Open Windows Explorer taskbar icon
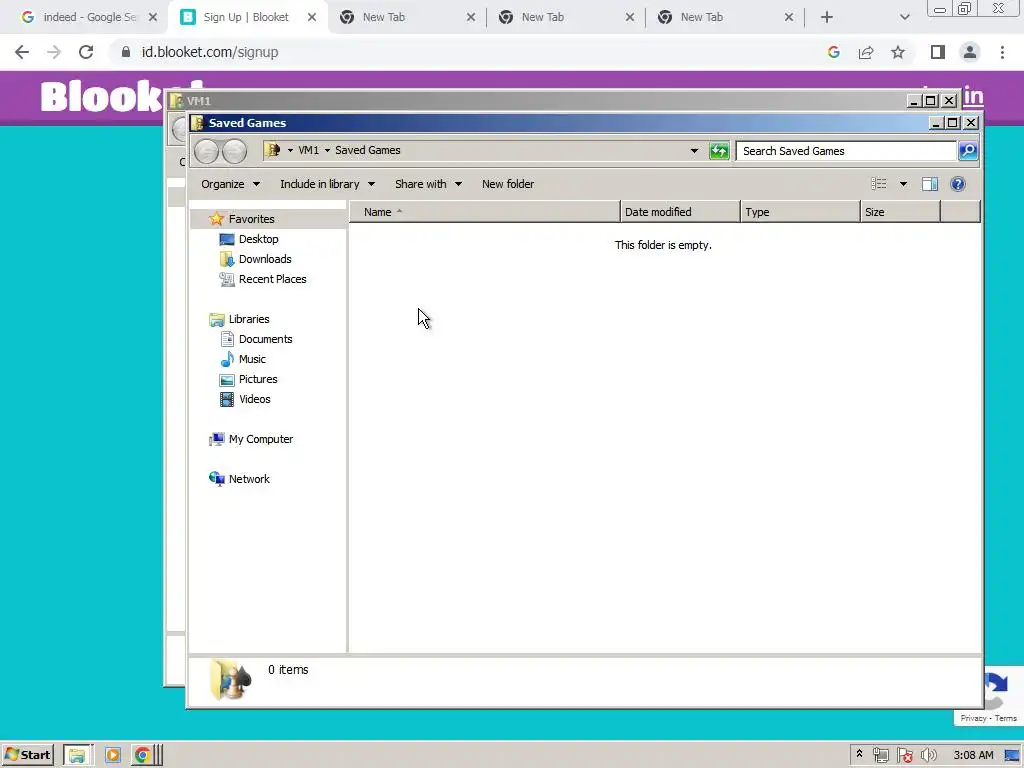This screenshot has height=768, width=1024. pos(78,756)
